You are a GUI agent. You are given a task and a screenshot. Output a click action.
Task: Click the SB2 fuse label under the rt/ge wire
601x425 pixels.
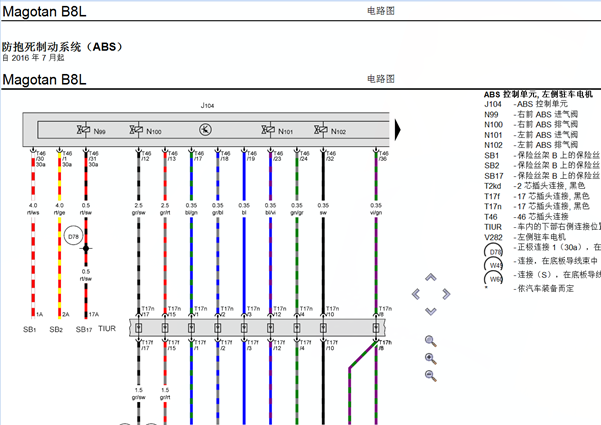[x=56, y=330]
